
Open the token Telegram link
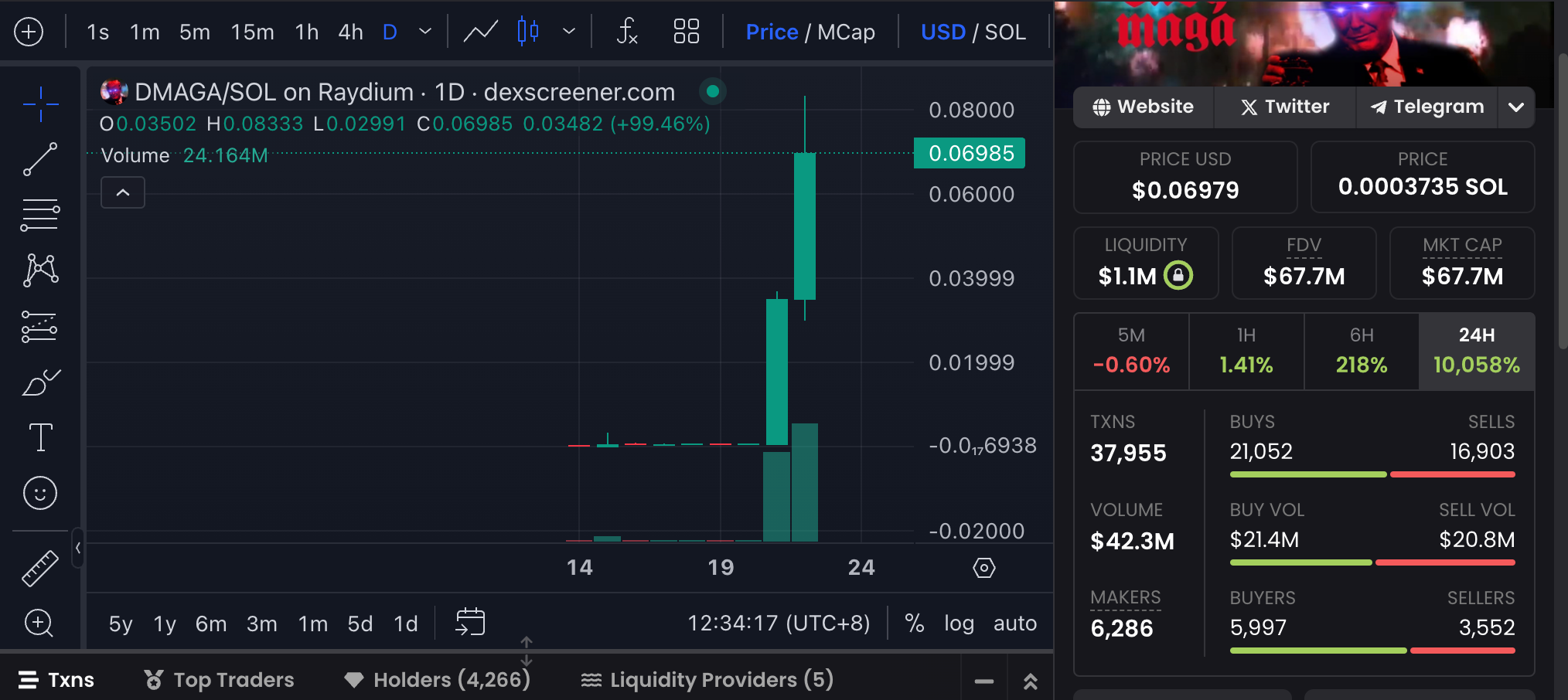coord(1427,107)
